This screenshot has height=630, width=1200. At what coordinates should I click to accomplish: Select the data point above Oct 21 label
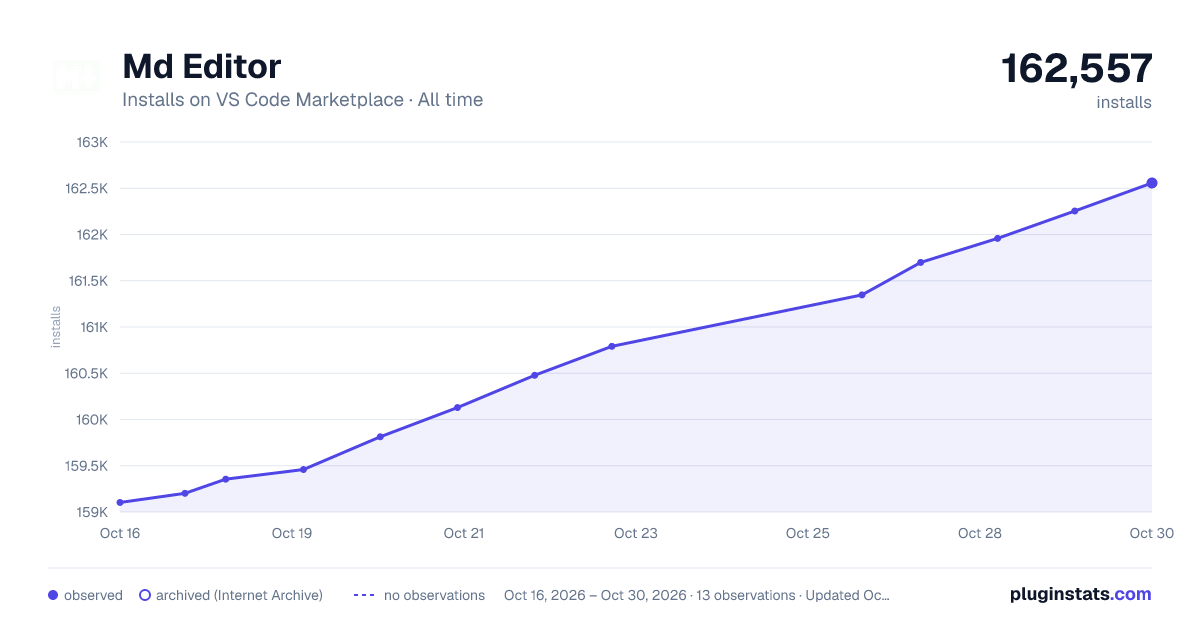tap(457, 407)
